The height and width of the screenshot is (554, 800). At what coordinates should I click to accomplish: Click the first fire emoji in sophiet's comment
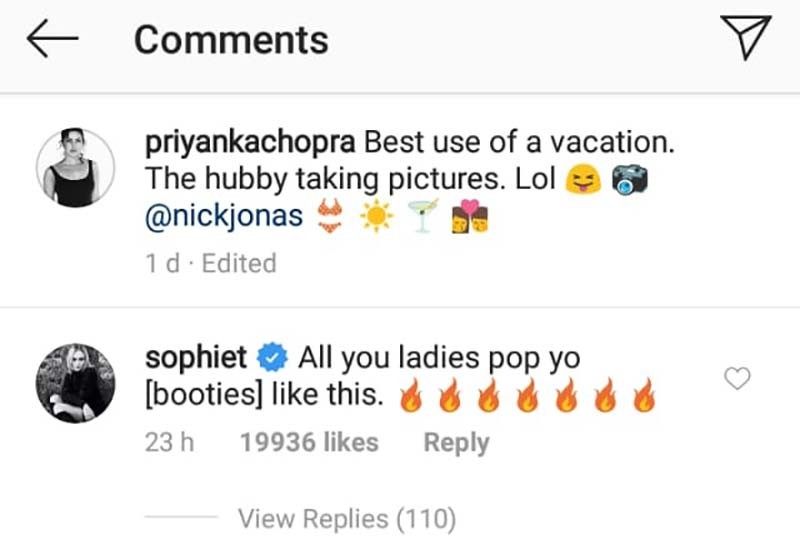point(411,395)
